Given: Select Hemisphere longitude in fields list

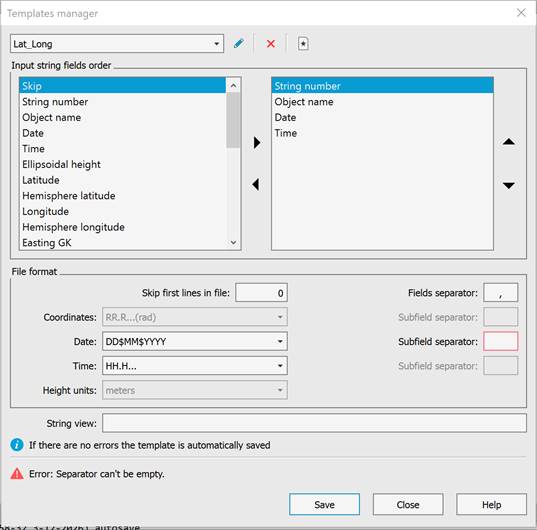Looking at the screenshot, I should coord(123,227).
